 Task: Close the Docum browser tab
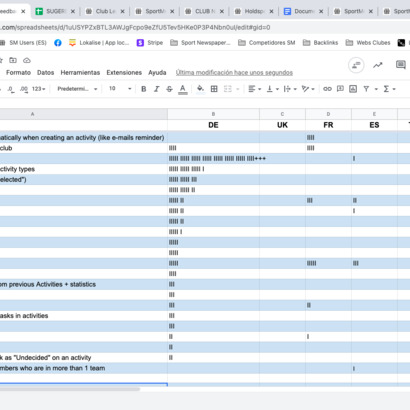[x=321, y=11]
